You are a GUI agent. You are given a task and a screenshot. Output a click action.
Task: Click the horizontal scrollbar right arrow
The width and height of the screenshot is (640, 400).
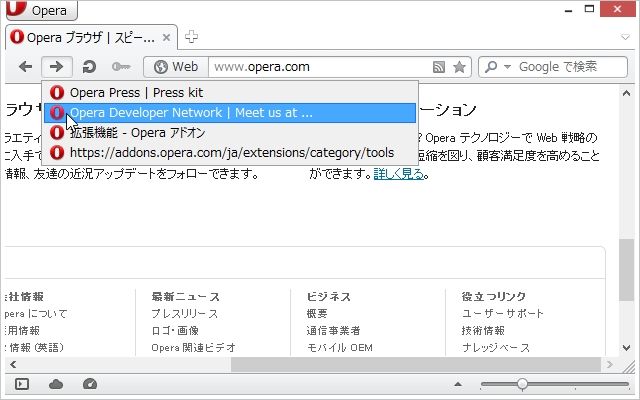[x=610, y=364]
